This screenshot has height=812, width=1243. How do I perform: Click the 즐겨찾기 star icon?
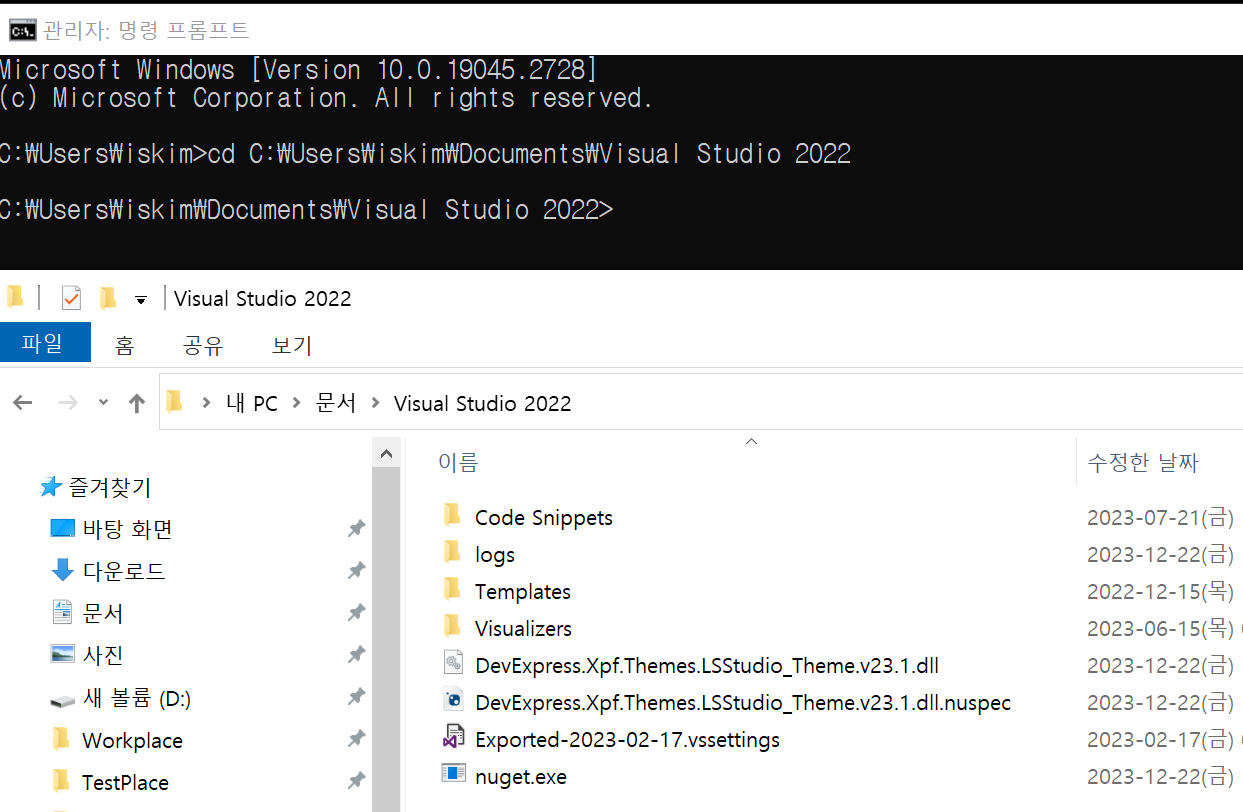[x=51, y=487]
